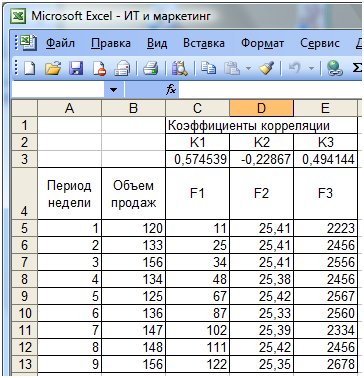This screenshot has width=364, height=378.
Task: Select sales volume cell 133
Action: coord(133,245)
